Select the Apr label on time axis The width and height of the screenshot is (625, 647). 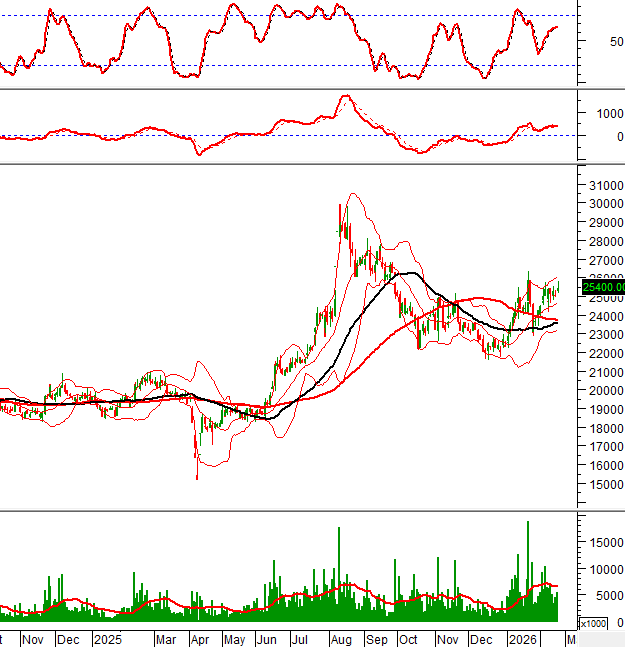tap(200, 639)
